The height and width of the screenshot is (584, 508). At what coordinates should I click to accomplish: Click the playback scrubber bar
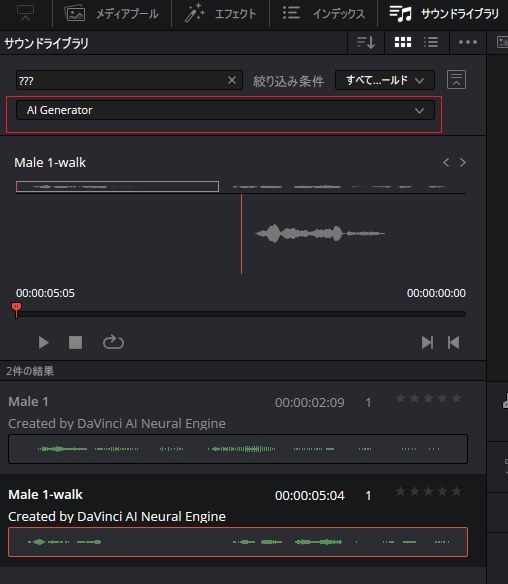click(241, 314)
